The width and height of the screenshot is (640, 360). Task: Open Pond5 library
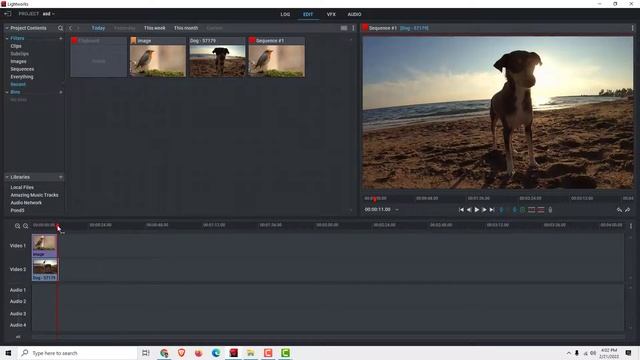tap(18, 211)
